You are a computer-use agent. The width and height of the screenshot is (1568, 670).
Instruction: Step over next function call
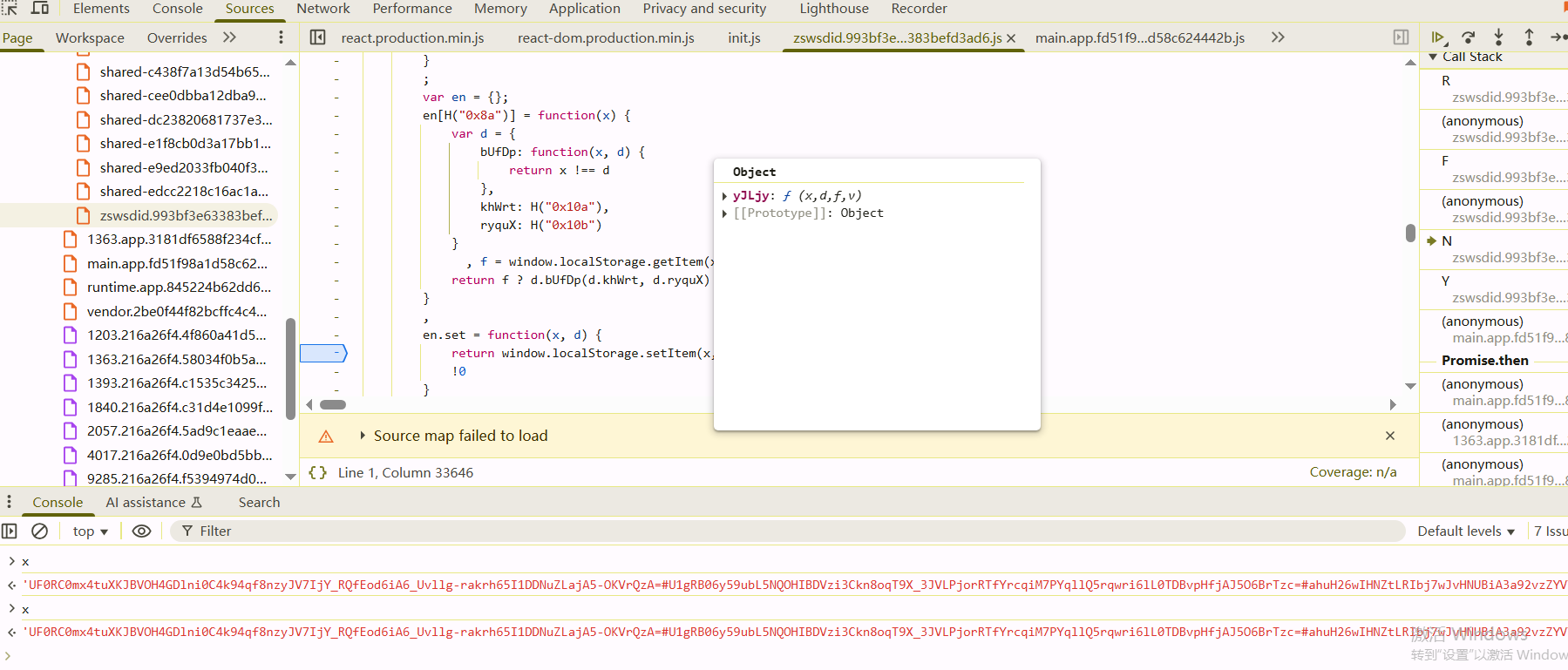[x=1469, y=37]
